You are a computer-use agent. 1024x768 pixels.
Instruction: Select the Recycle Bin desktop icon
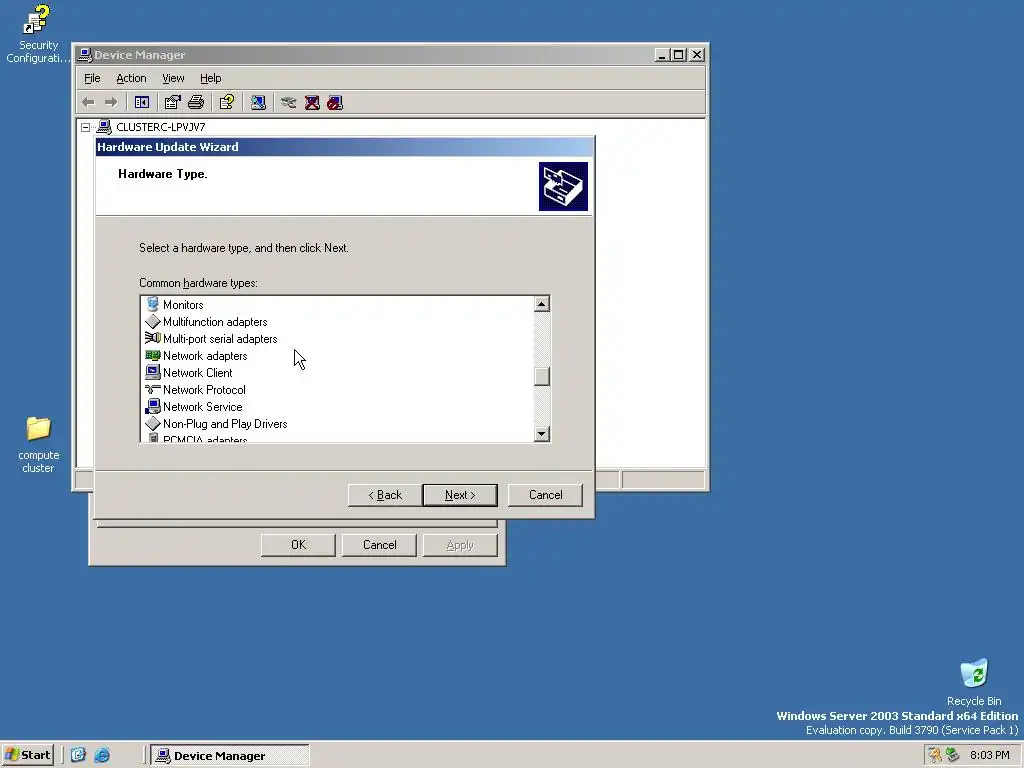[974, 682]
